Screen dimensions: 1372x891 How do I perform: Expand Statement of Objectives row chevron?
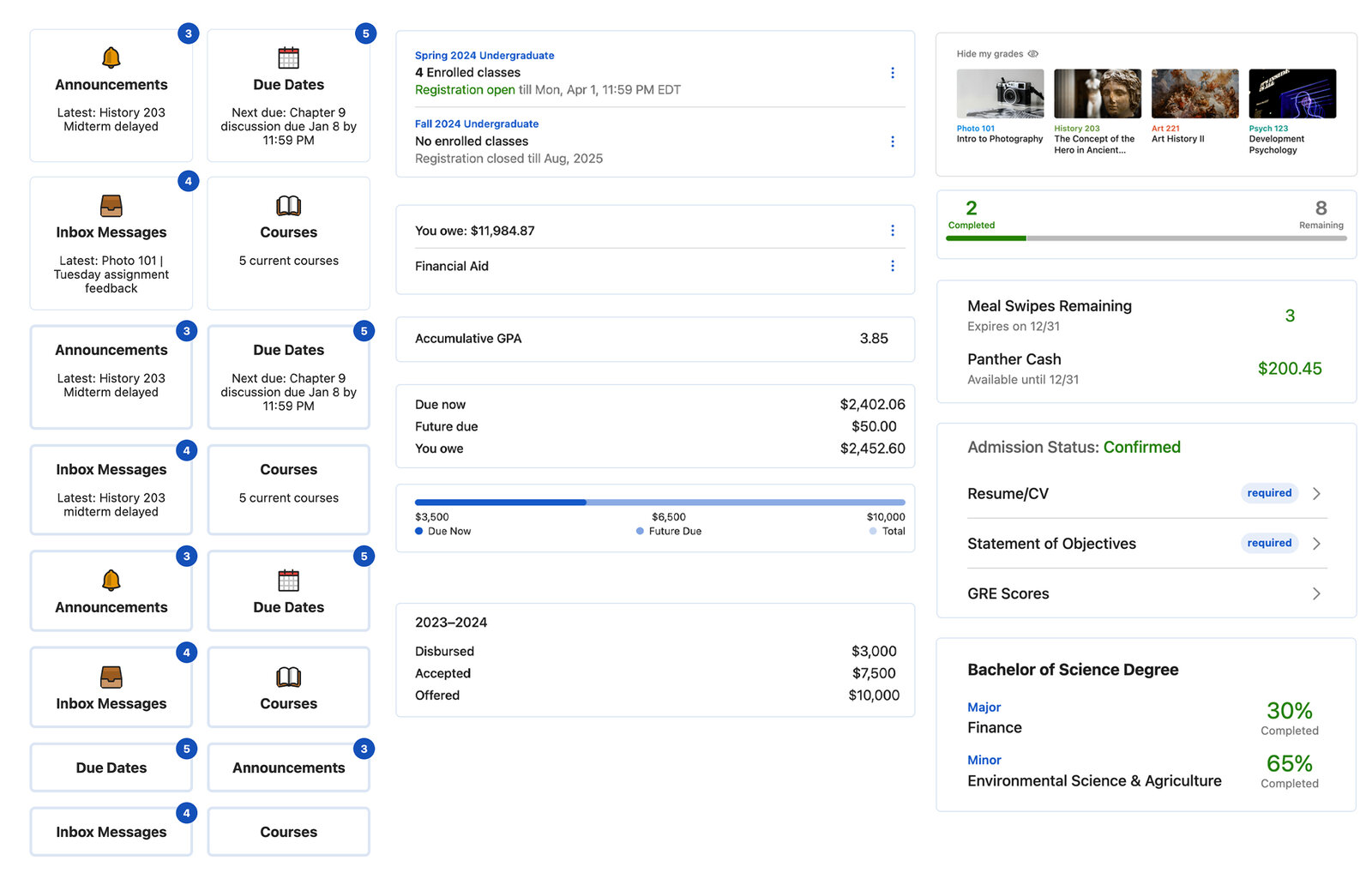(1316, 544)
